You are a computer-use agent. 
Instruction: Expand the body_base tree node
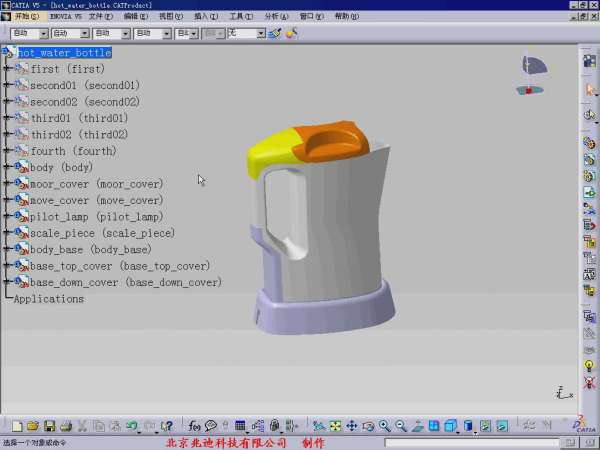tap(6, 249)
